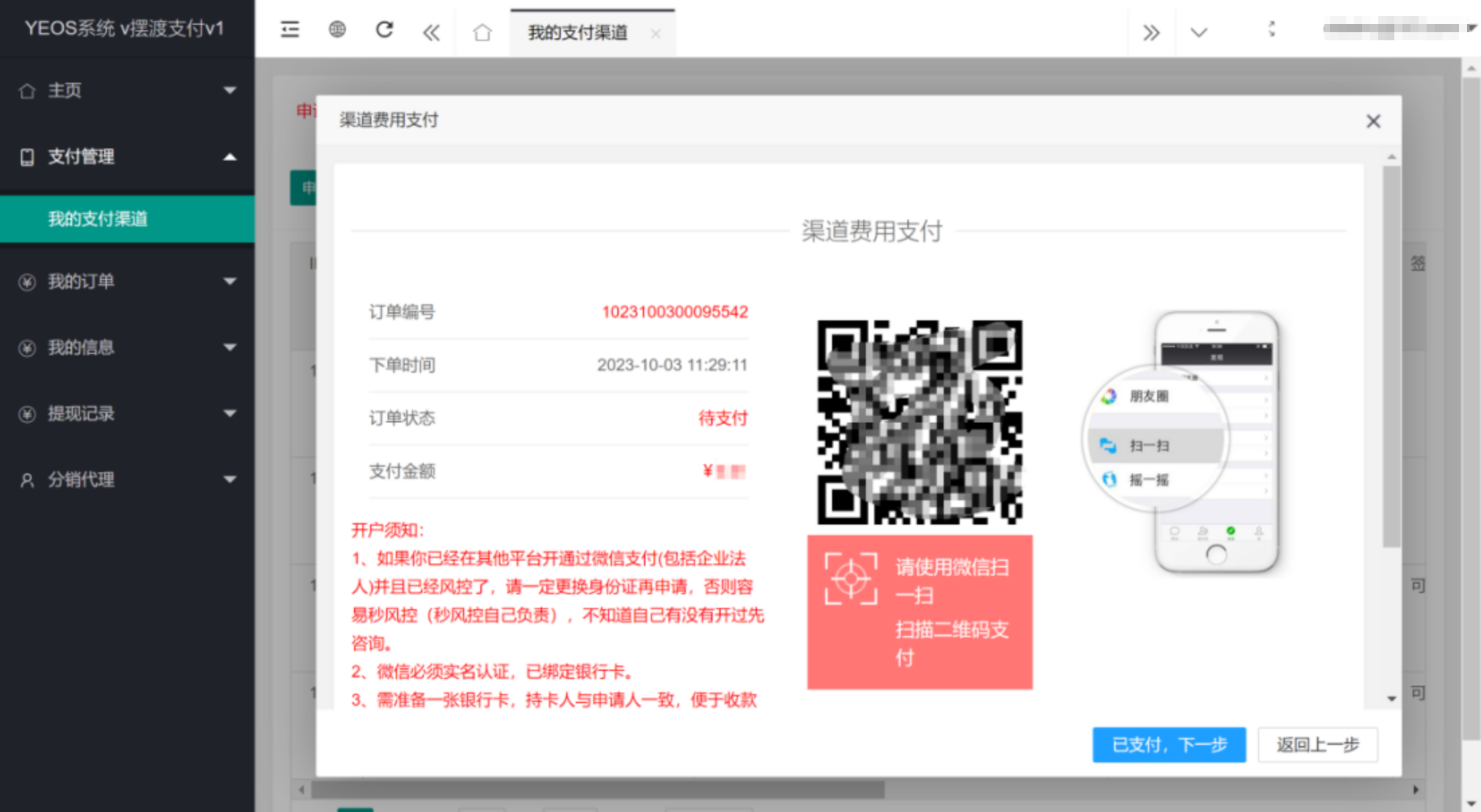Toggle the sidebar collapse icon

[x=289, y=30]
